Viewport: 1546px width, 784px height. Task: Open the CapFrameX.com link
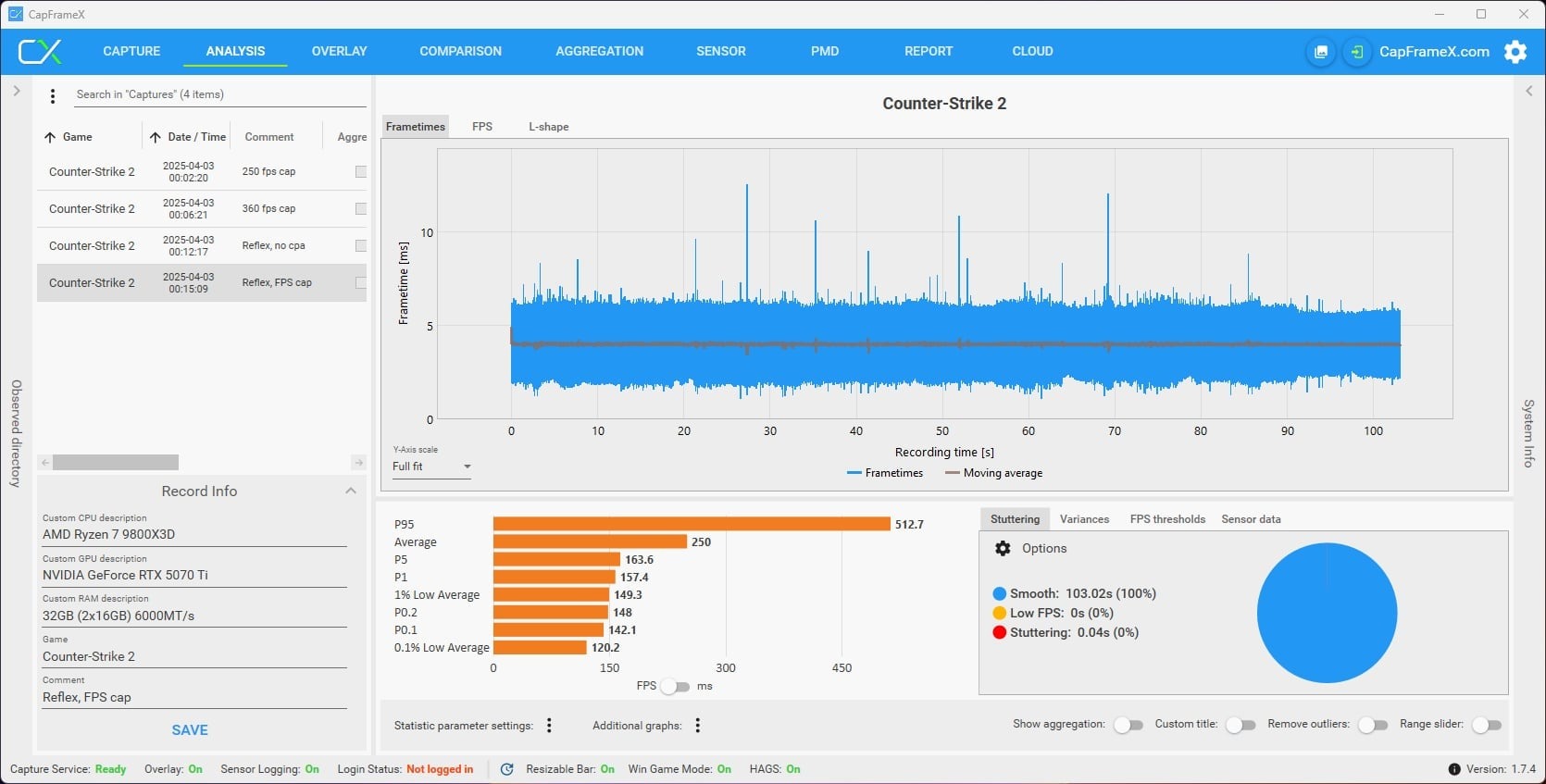point(1434,52)
